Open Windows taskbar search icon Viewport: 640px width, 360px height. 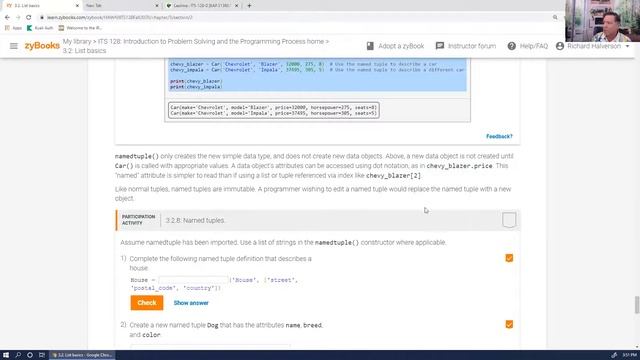pyautogui.click(x=18, y=355)
